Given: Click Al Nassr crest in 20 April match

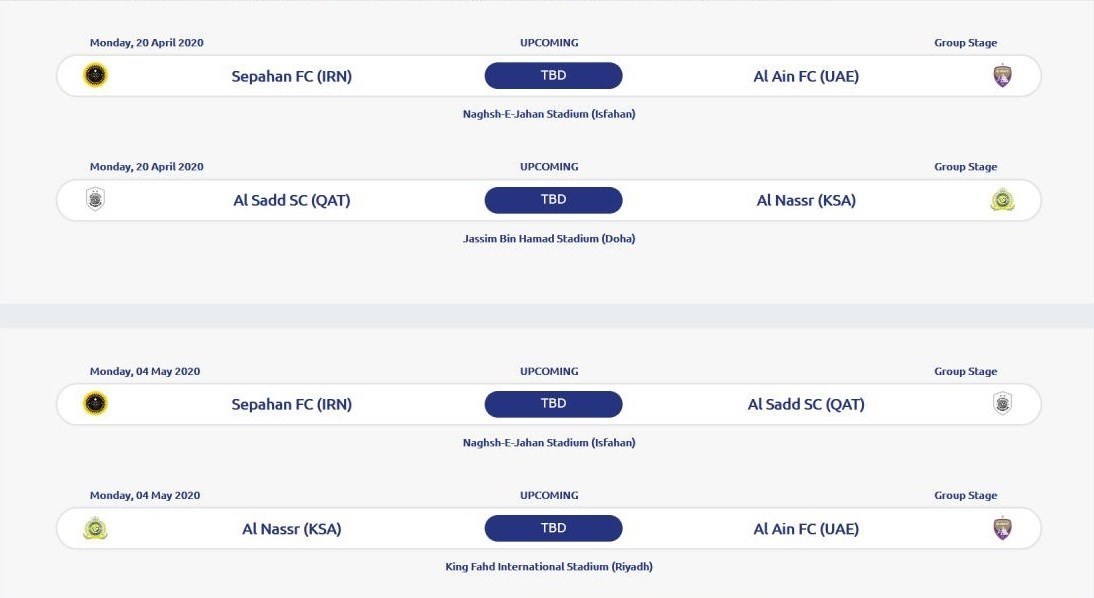Looking at the screenshot, I should click(x=1002, y=200).
